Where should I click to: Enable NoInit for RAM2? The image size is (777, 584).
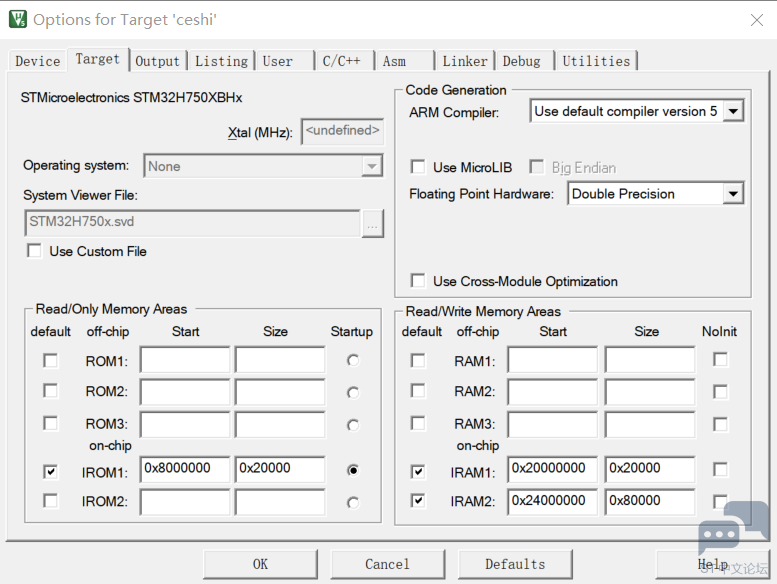[x=720, y=392]
